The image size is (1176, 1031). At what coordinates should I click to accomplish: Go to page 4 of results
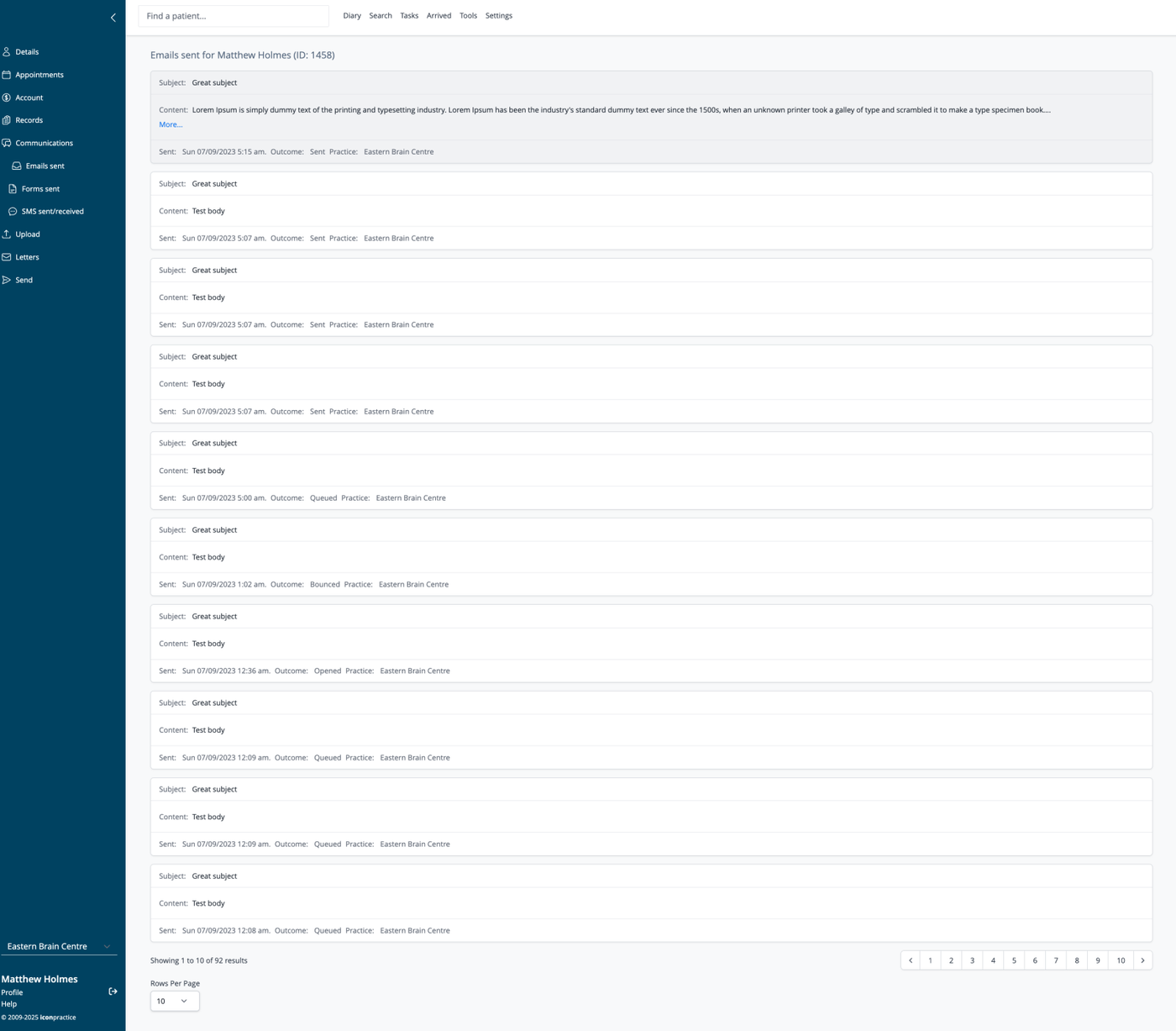993,960
